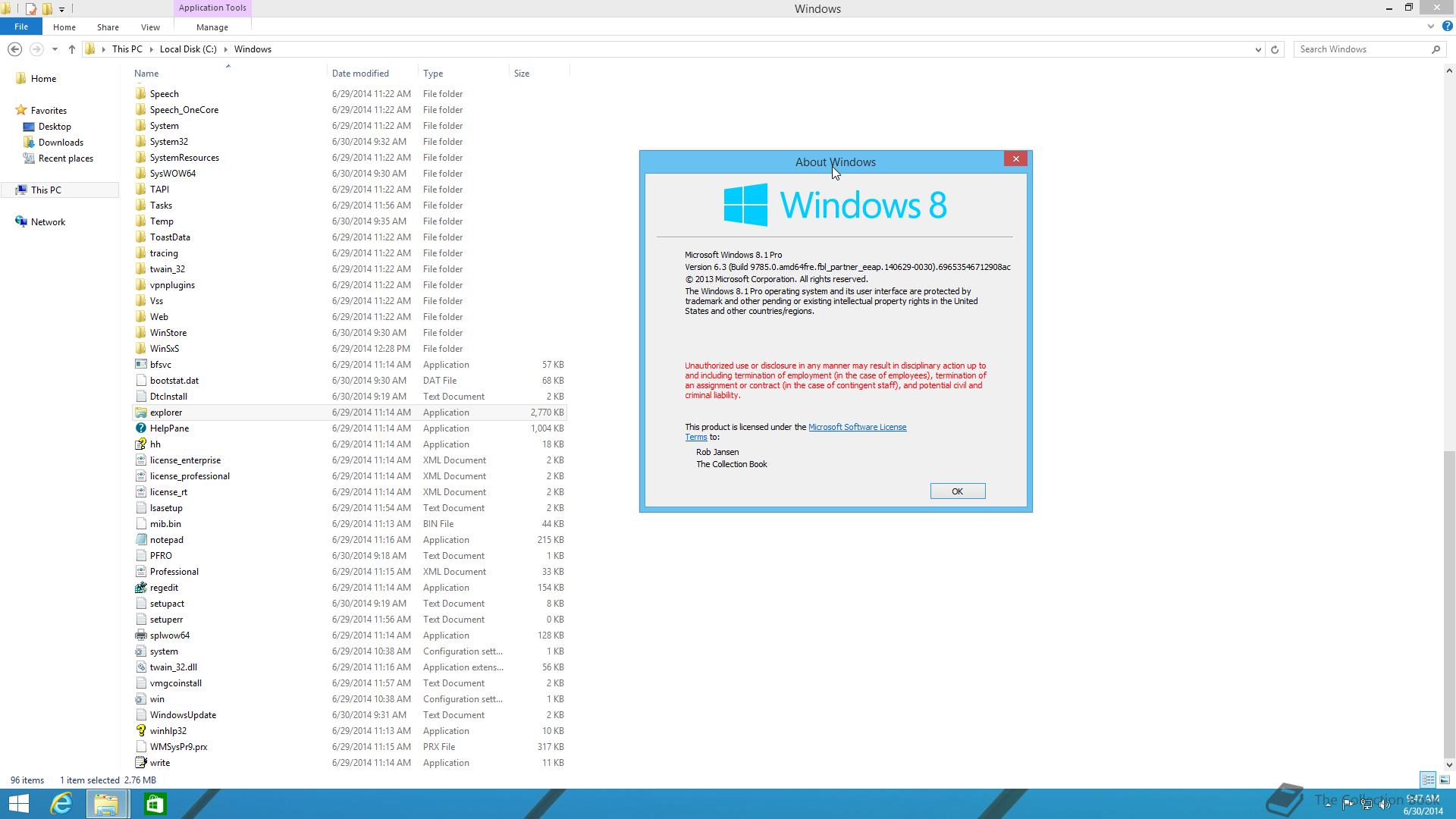Open the Local Disk (C:) breadcrumb arrow
This screenshot has width=1456, height=819.
[x=226, y=49]
